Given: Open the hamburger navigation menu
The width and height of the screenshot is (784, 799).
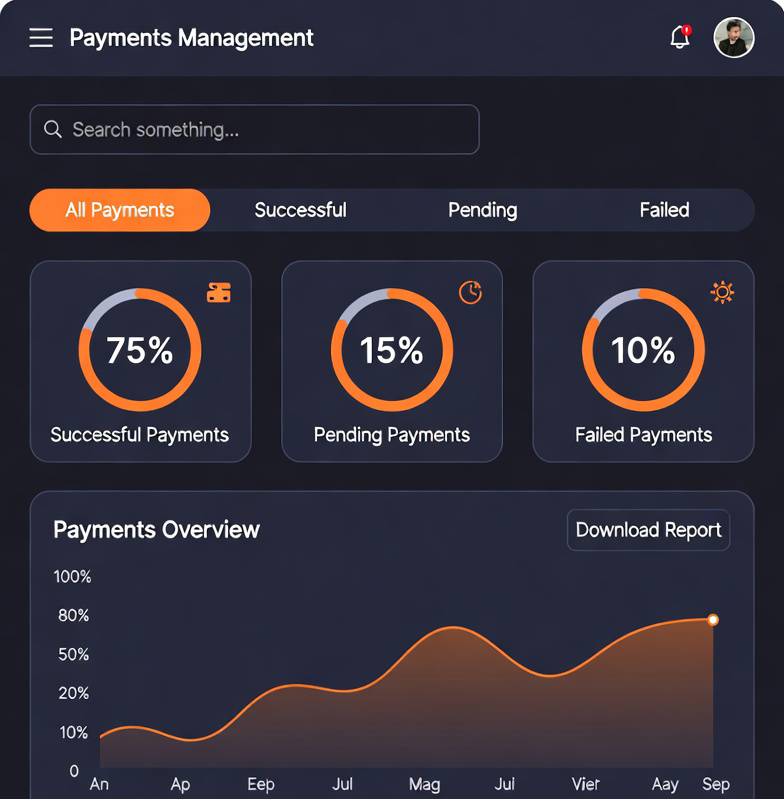Looking at the screenshot, I should (41, 38).
